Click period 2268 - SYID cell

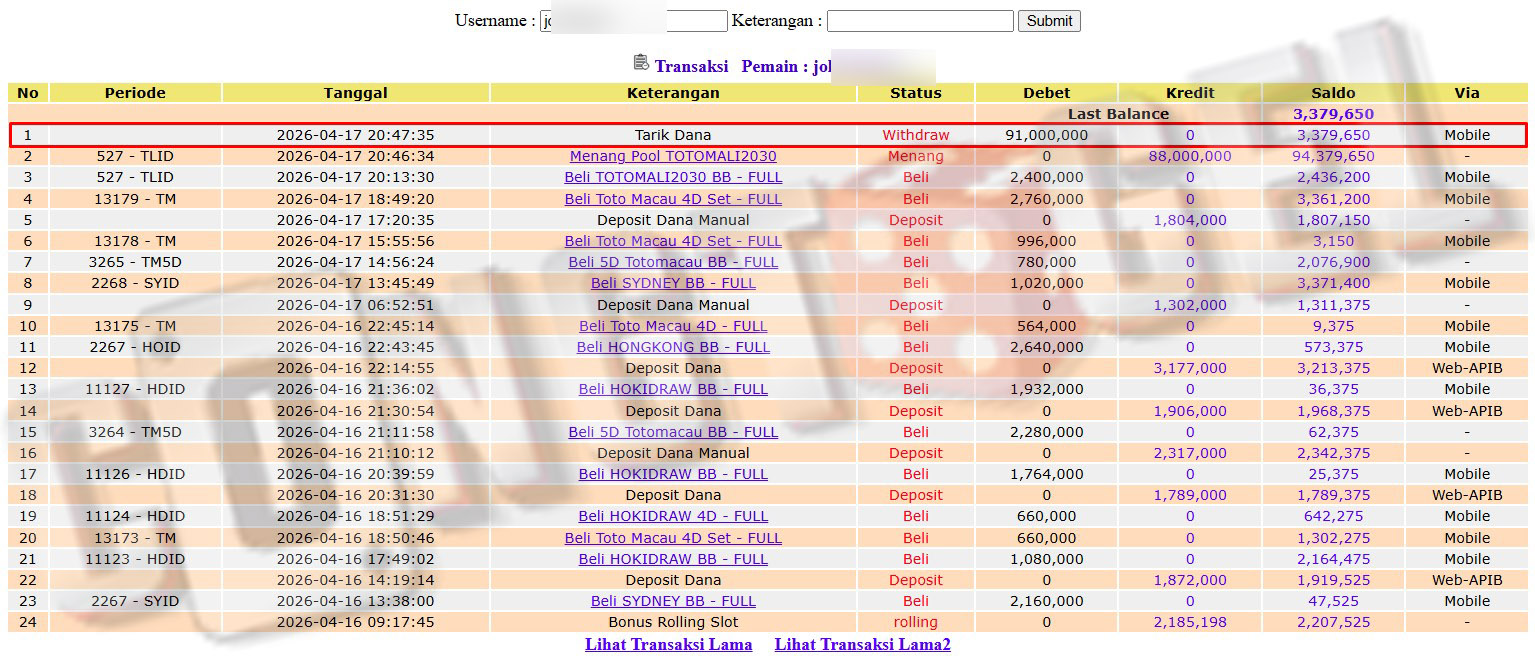pyautogui.click(x=135, y=283)
